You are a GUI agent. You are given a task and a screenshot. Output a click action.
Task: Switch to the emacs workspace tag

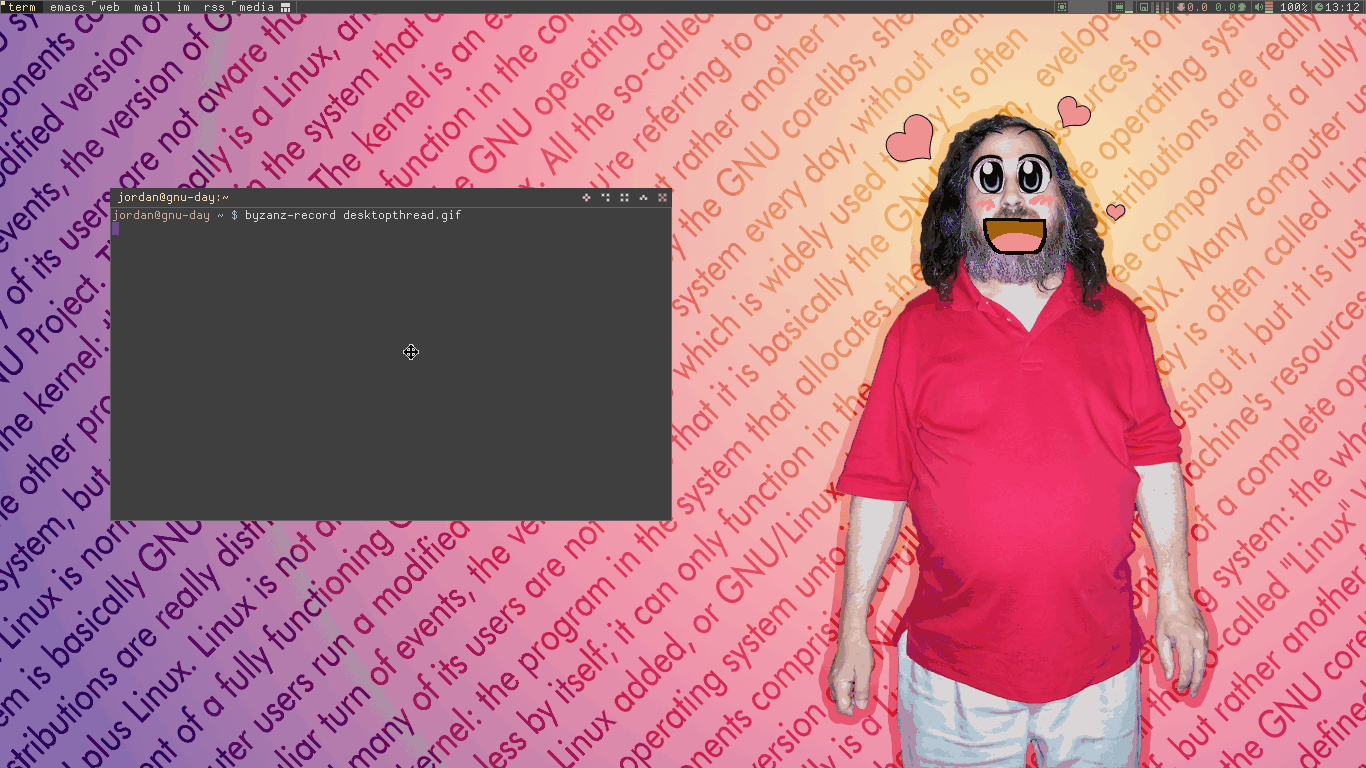tap(67, 7)
